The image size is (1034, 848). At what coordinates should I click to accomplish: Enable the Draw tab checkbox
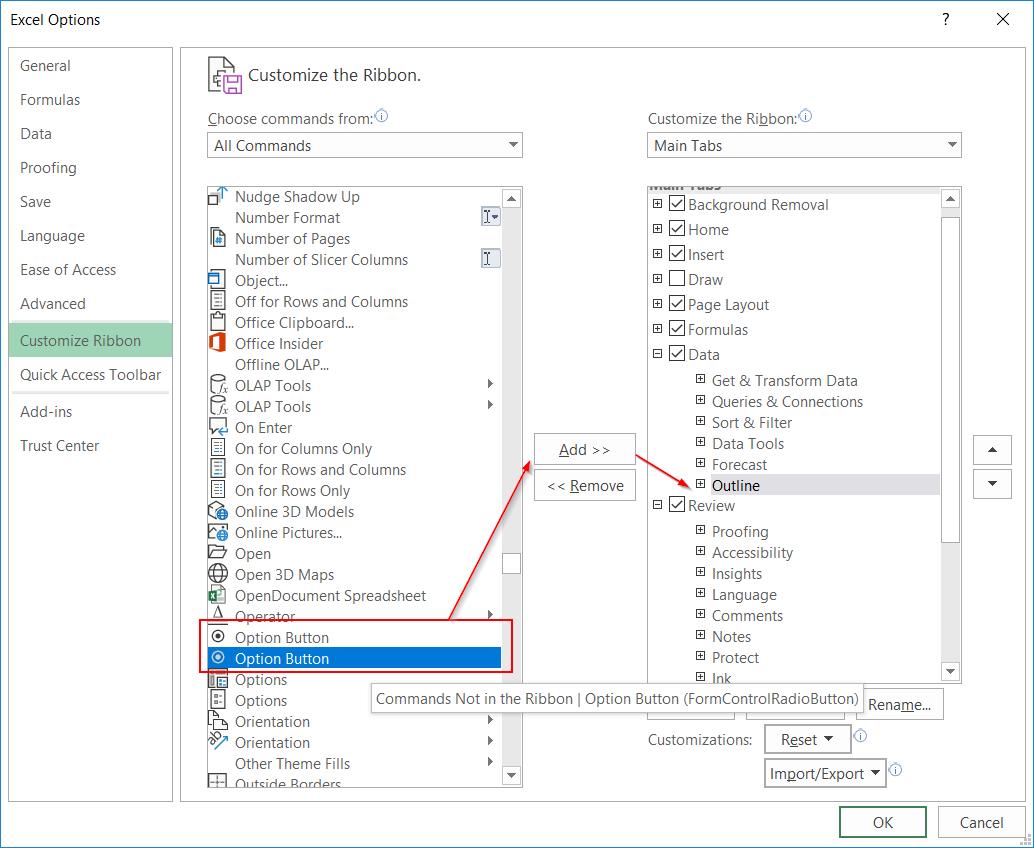tap(678, 279)
